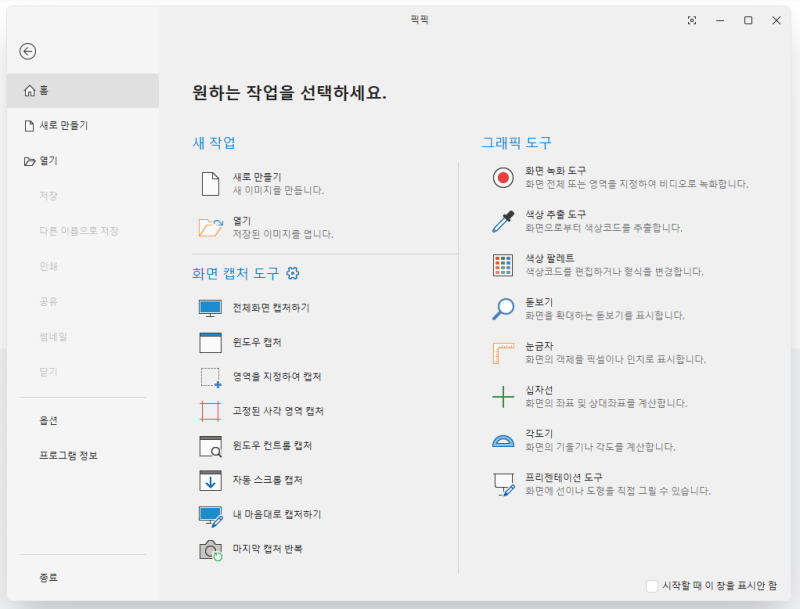The width and height of the screenshot is (800, 609).
Task: Click the back arrow icon
Action: pos(28,52)
